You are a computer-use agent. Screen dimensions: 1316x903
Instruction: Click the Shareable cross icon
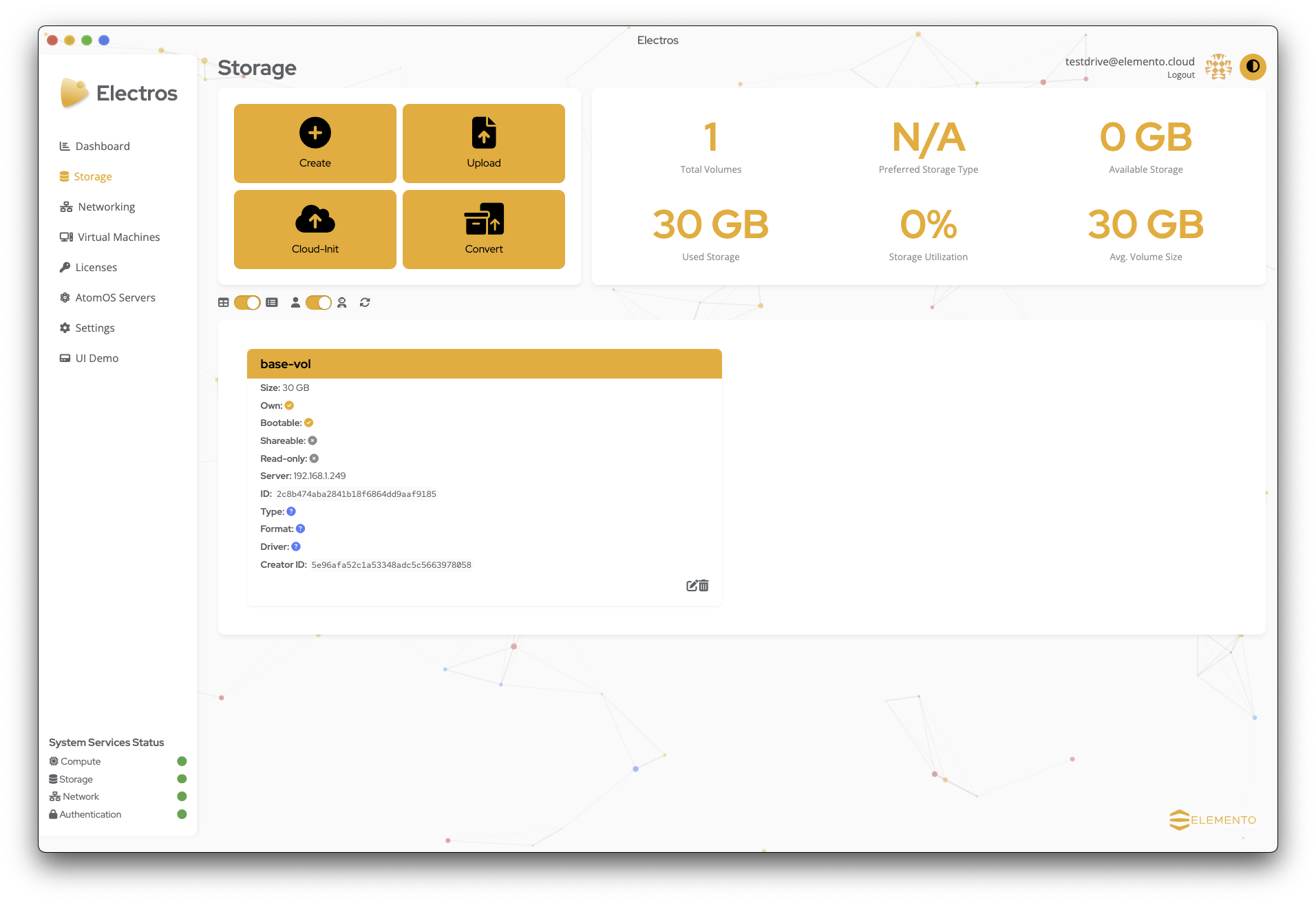coord(312,440)
